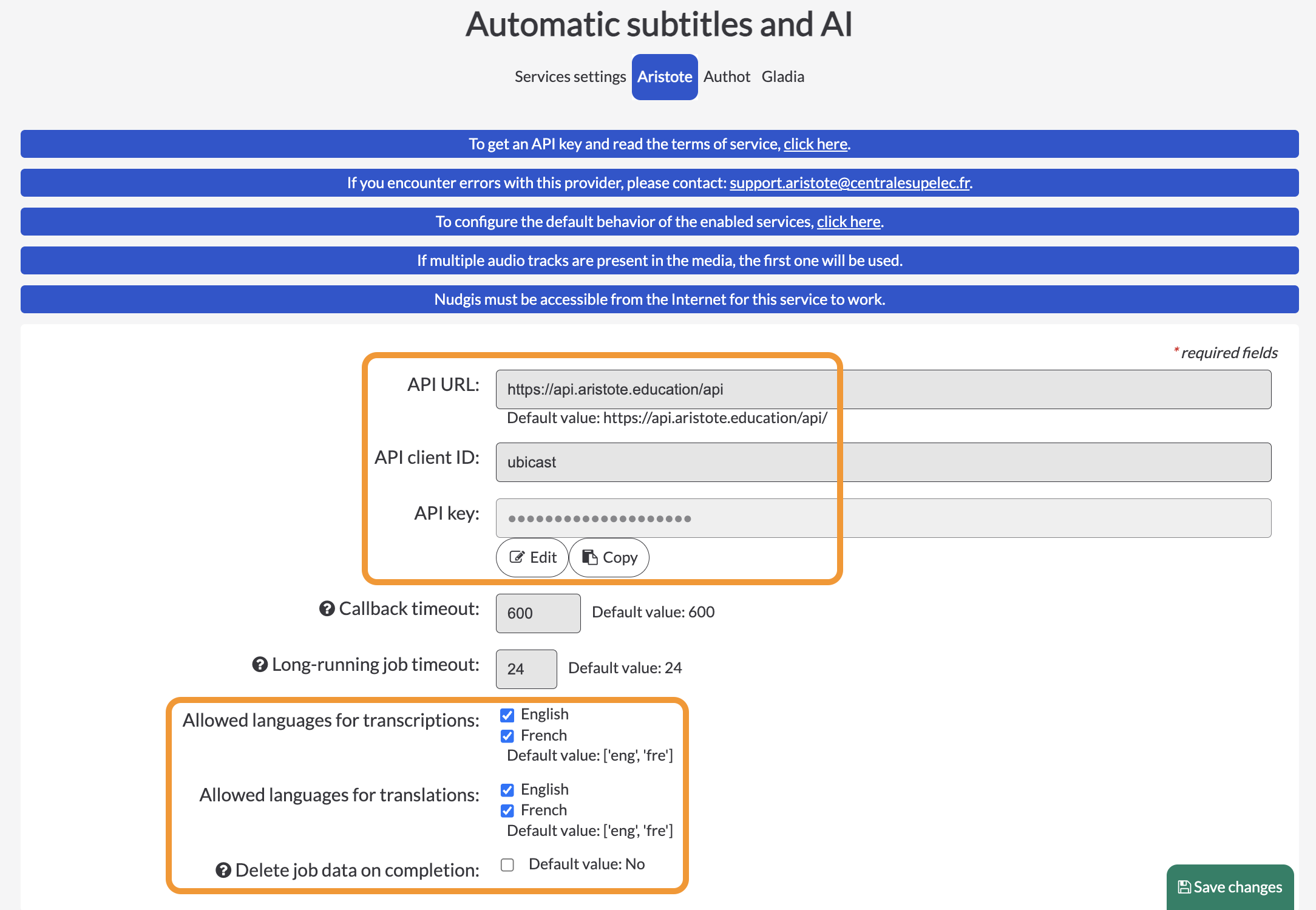Uncheck English for transcriptions

point(507,715)
